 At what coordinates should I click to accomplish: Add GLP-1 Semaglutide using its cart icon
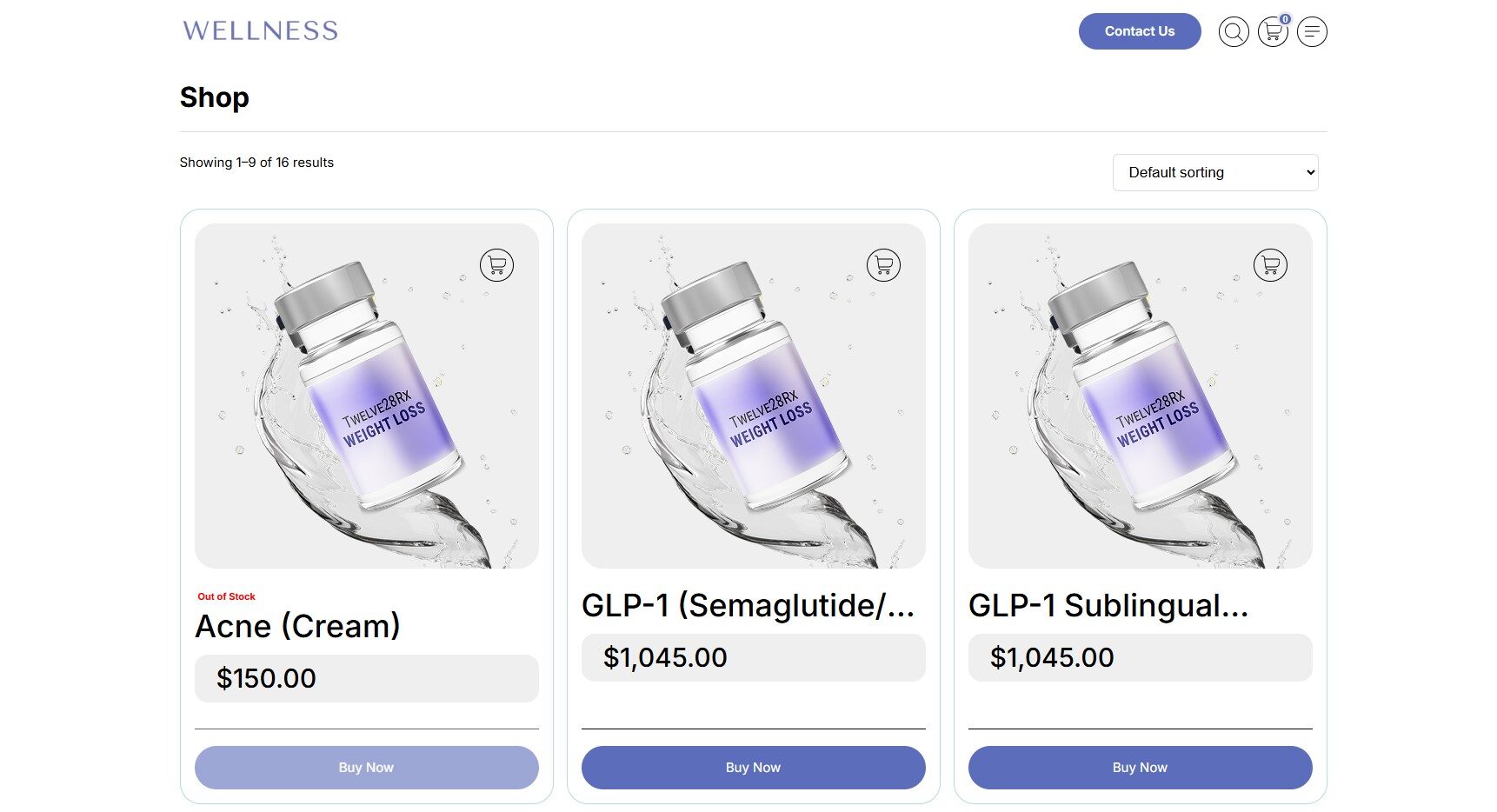[x=883, y=264]
